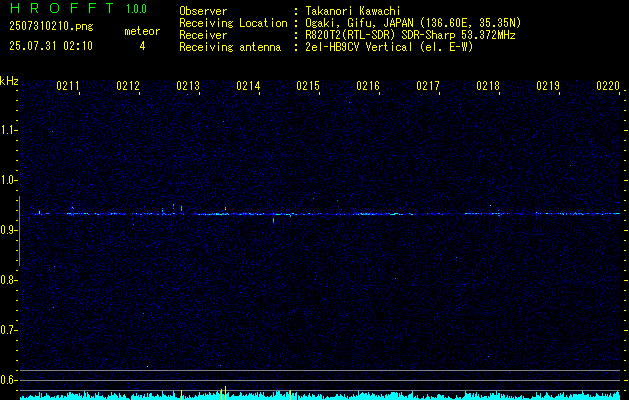The height and width of the screenshot is (400, 629).
Task: Click the 0220 time label
Action: pos(608,86)
